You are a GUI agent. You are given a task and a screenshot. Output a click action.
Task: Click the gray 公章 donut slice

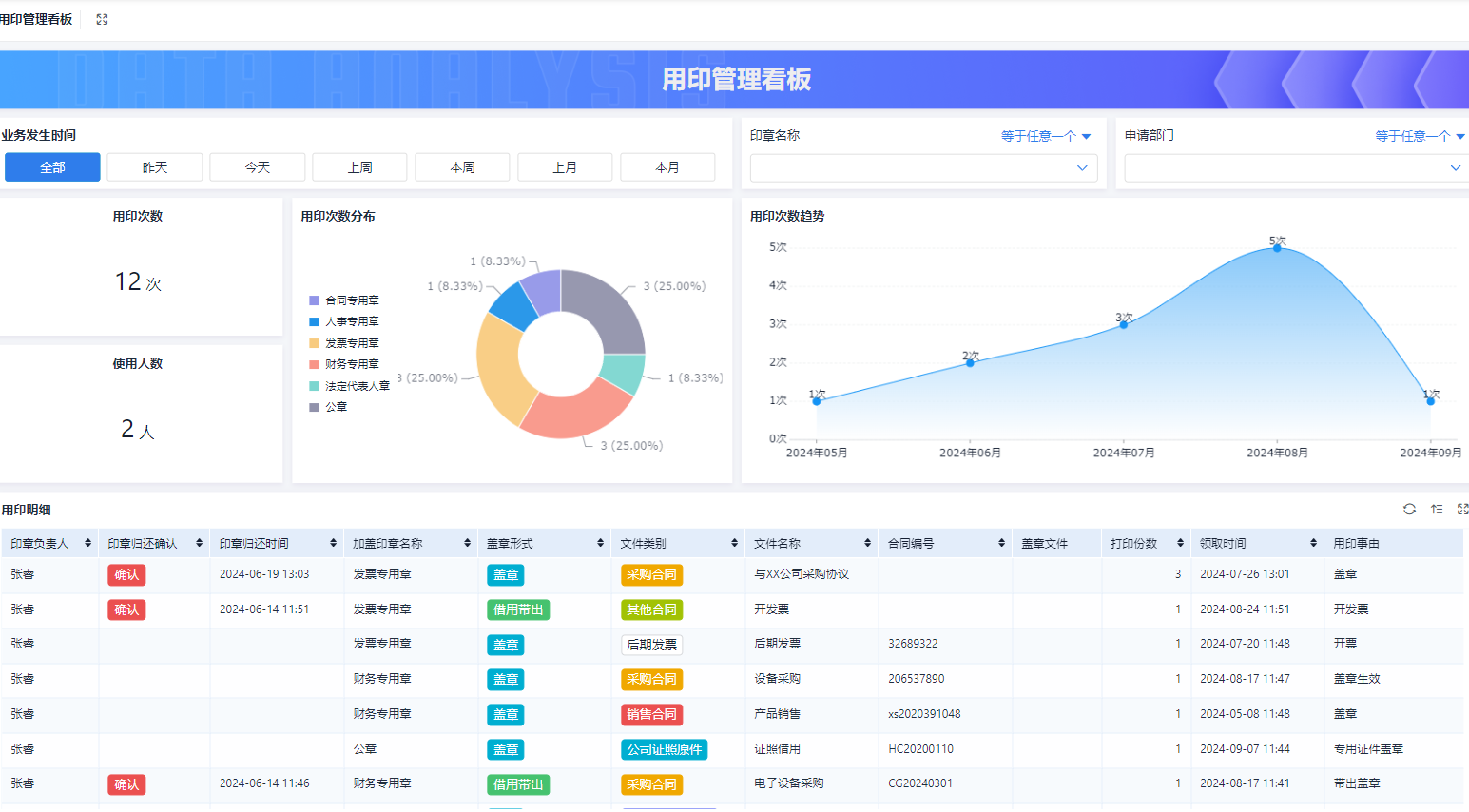click(607, 309)
